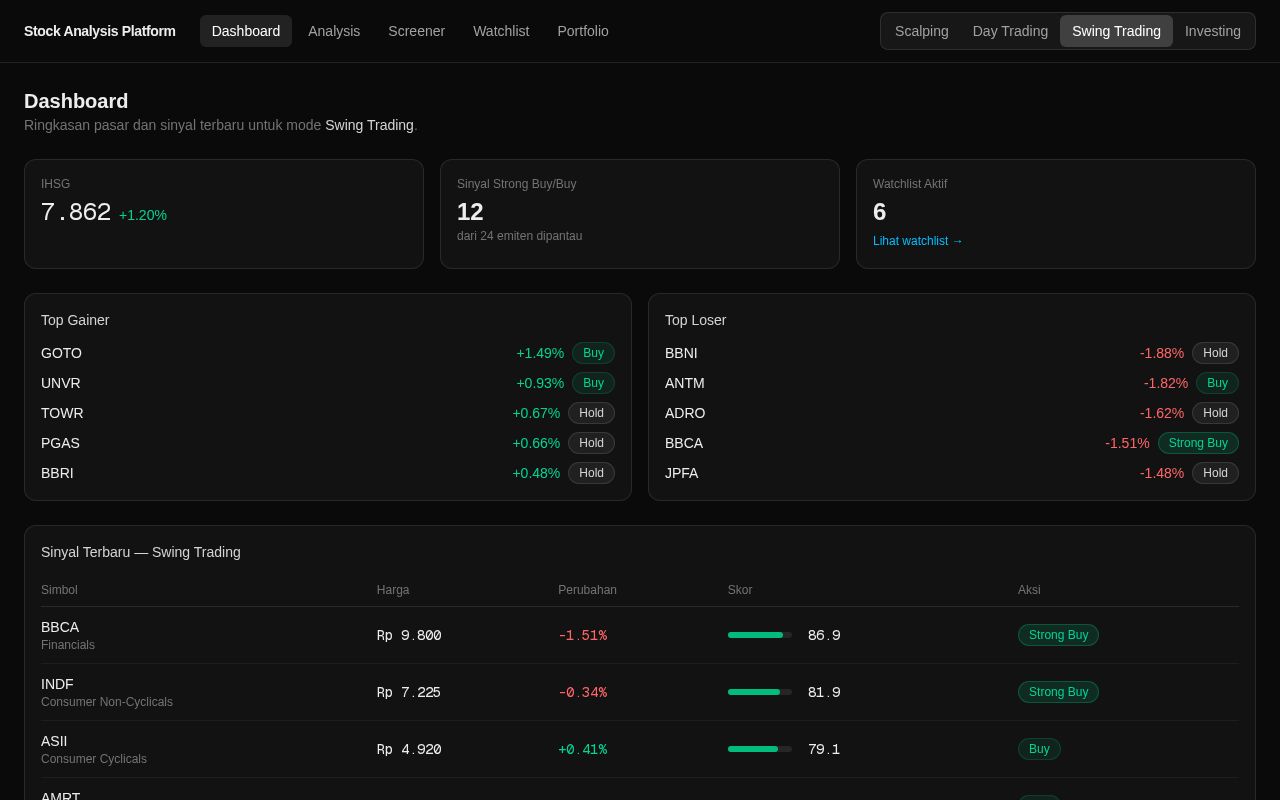Open the Dashboard nav tab
This screenshot has height=800, width=1280.
point(246,31)
